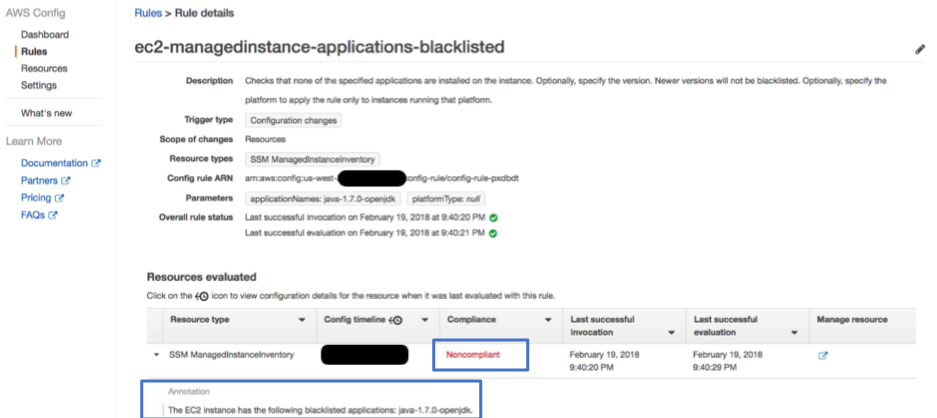Open the Manage resource external link icon
Screen dimensions: 937x418
coord(823,355)
